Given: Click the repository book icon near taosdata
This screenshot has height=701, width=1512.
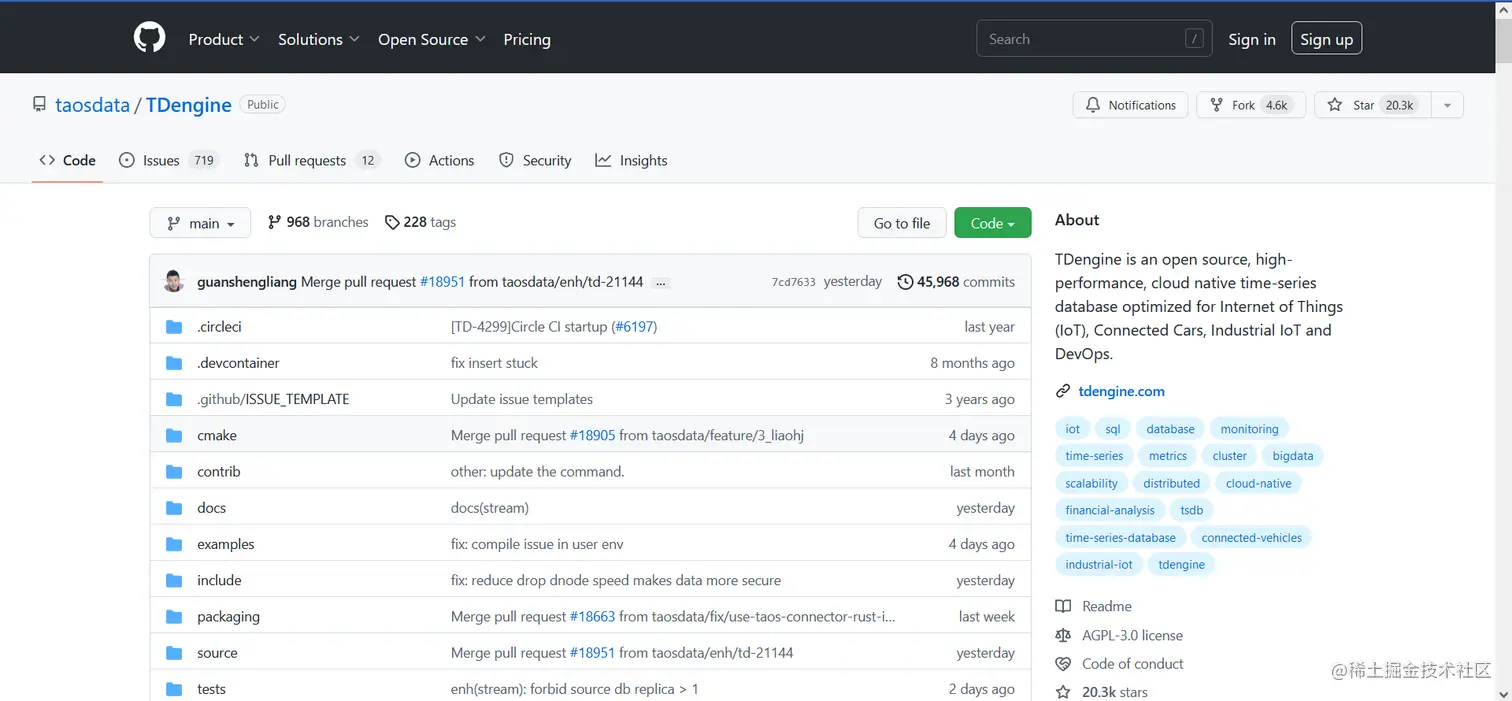Looking at the screenshot, I should (x=40, y=104).
